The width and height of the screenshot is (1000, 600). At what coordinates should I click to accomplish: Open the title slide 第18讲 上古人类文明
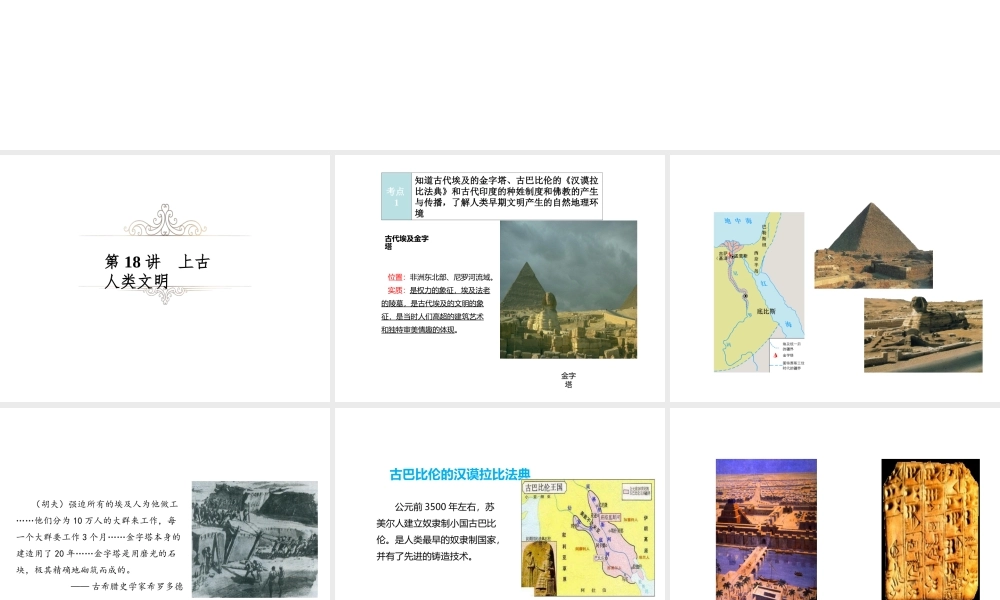point(165,278)
